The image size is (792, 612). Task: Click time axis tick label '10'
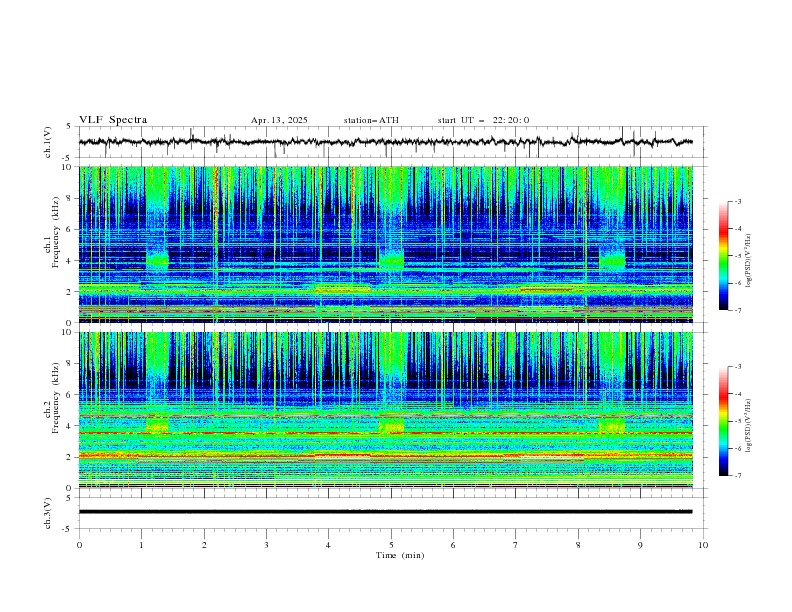click(703, 545)
